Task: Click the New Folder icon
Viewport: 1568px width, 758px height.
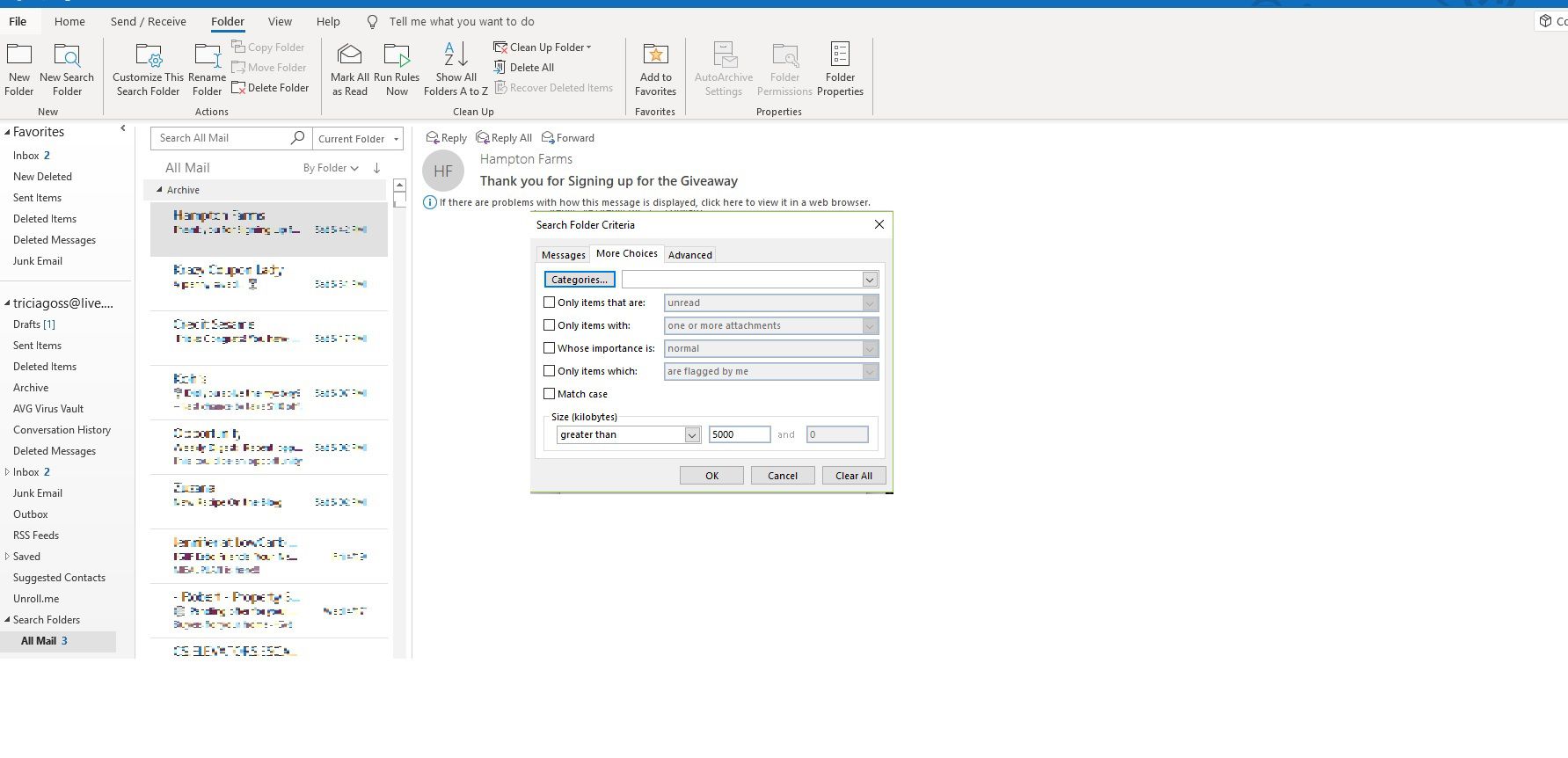Action: (x=19, y=55)
